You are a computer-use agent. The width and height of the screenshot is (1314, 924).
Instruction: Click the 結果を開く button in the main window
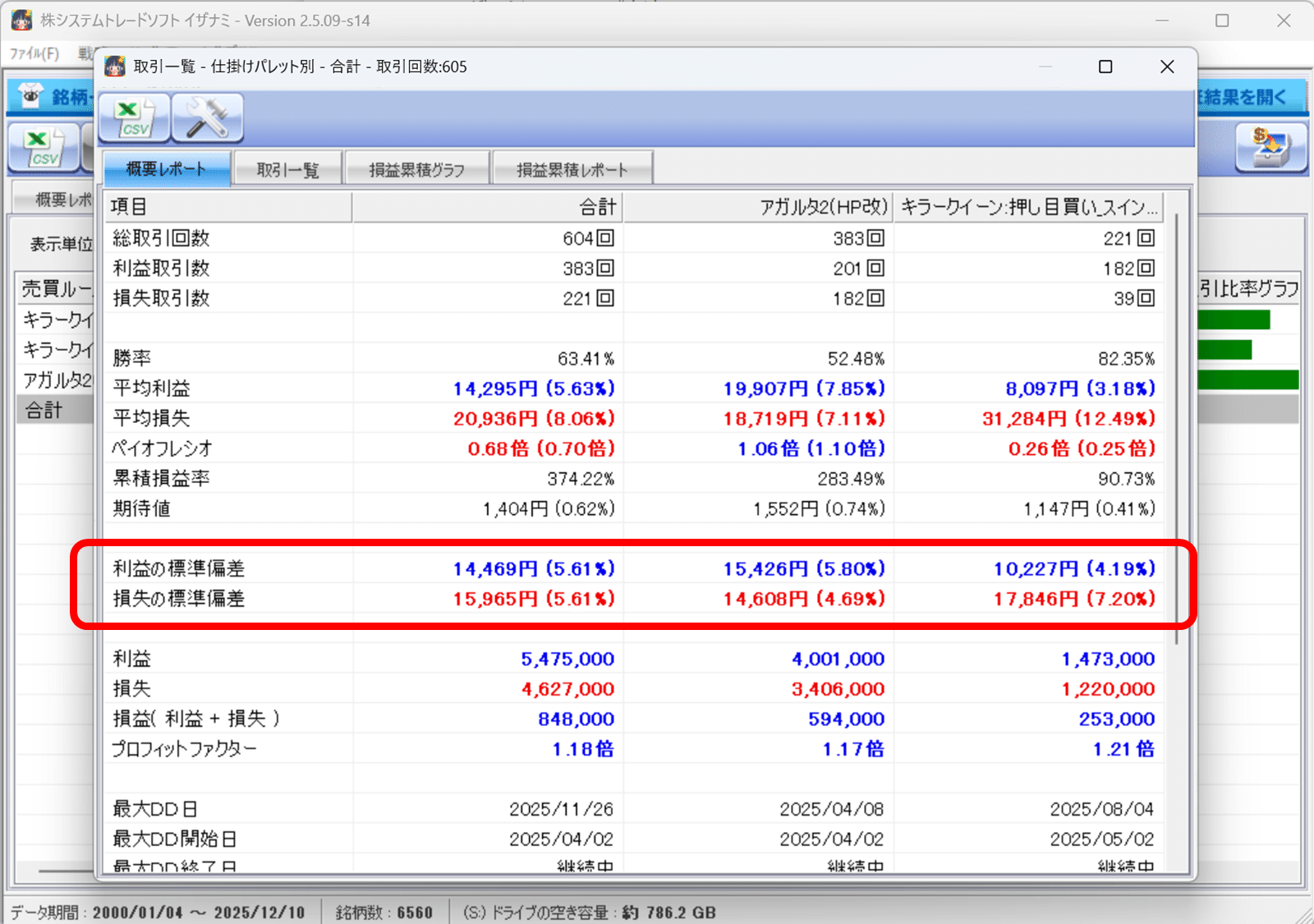(1251, 97)
